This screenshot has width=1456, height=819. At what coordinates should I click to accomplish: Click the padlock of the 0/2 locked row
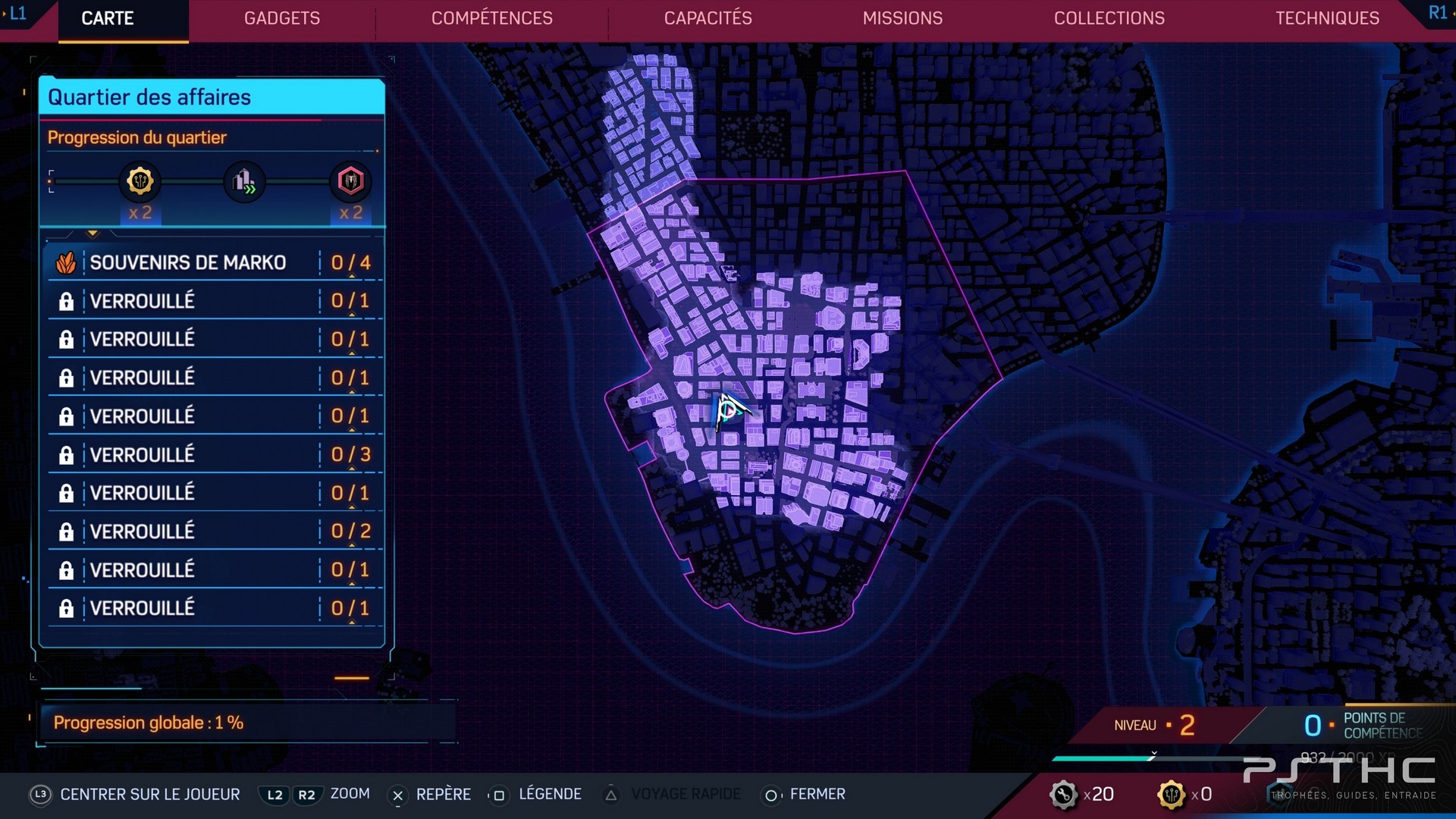click(x=66, y=532)
